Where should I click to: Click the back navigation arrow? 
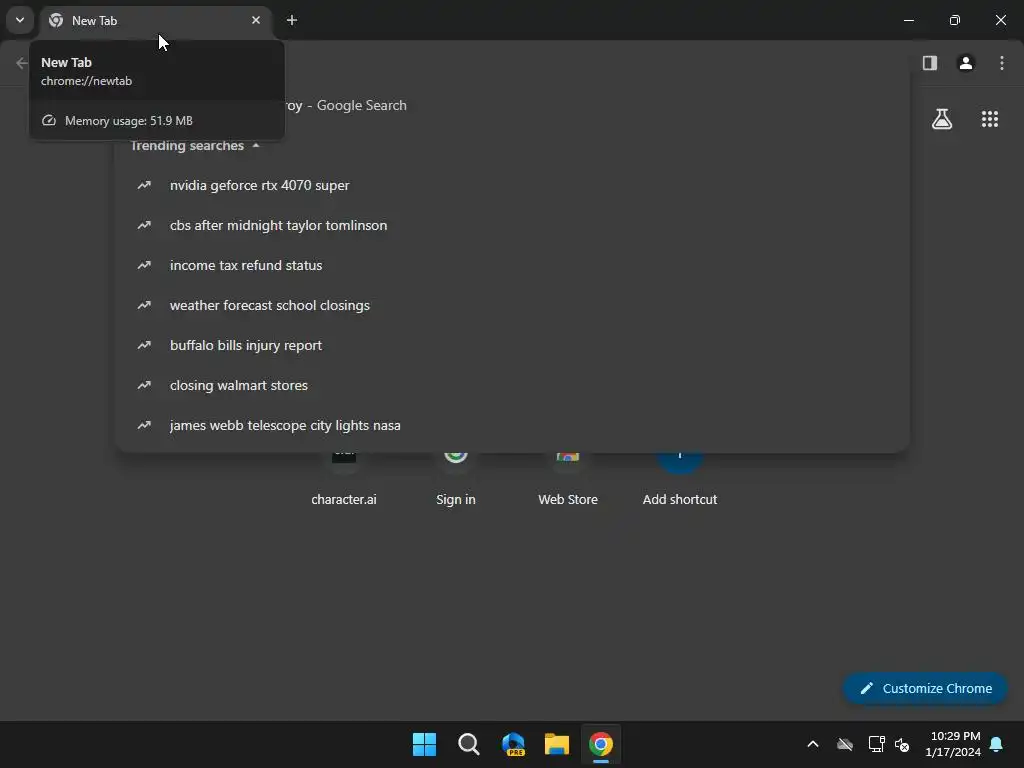coord(22,63)
